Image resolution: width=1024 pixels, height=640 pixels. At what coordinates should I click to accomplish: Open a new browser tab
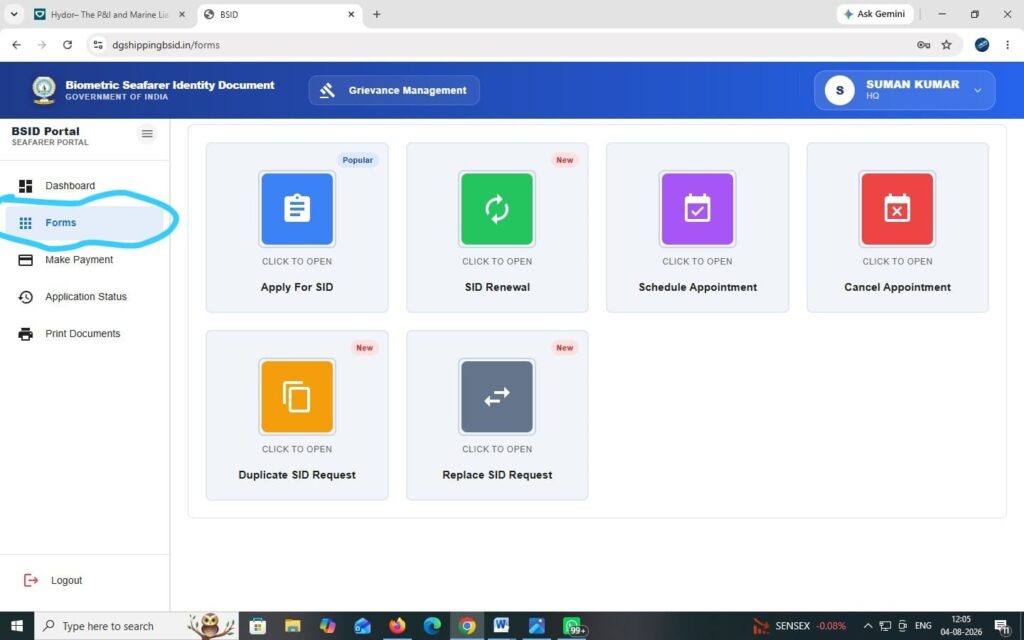tap(377, 14)
